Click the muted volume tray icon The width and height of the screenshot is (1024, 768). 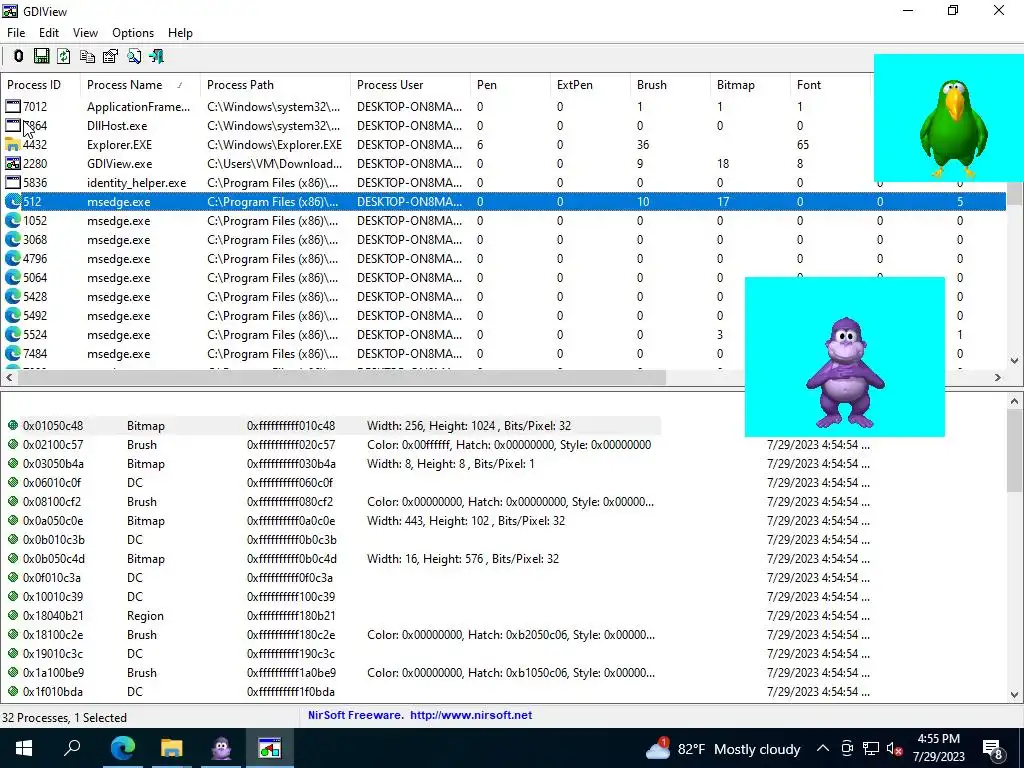tap(895, 748)
